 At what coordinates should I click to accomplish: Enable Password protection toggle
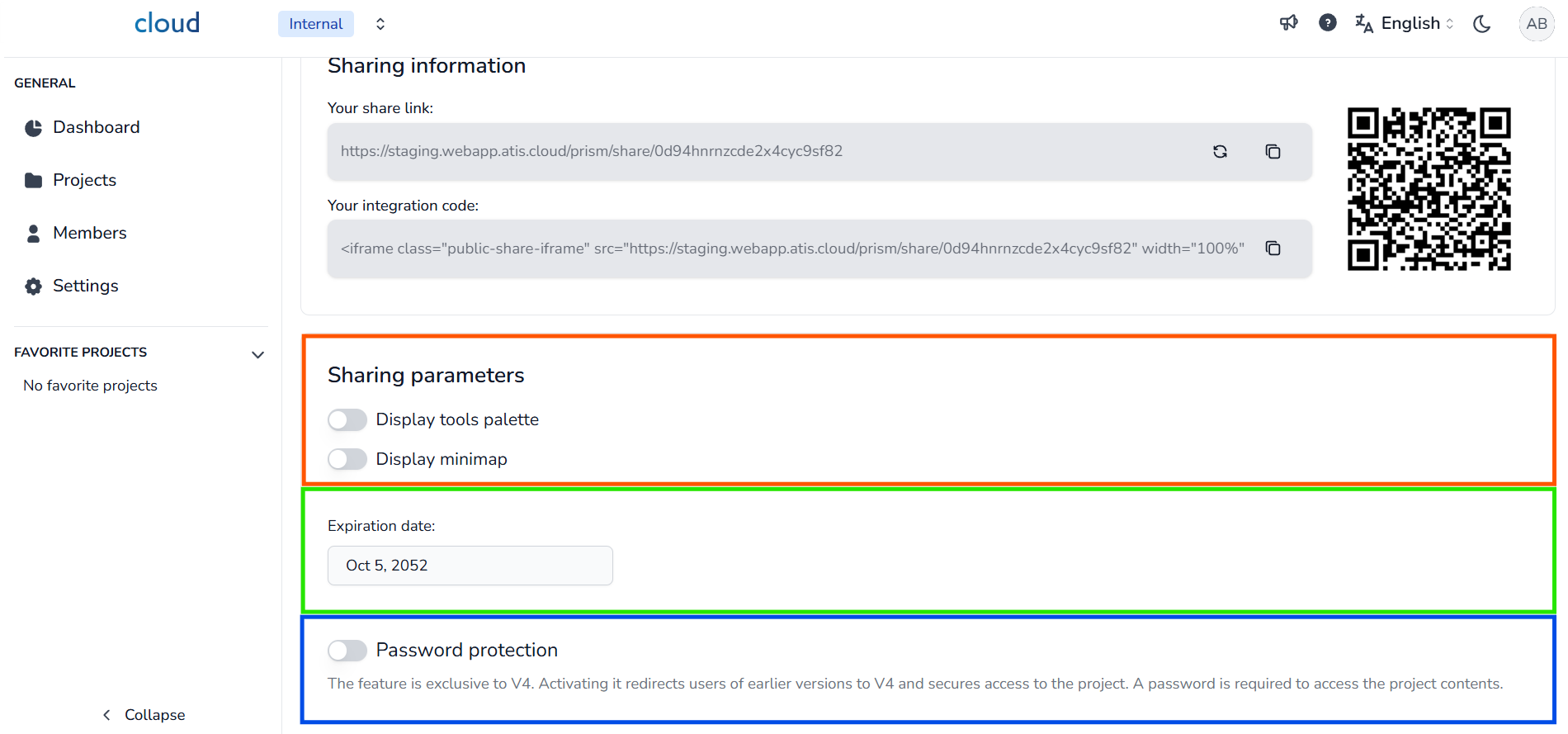coord(347,651)
